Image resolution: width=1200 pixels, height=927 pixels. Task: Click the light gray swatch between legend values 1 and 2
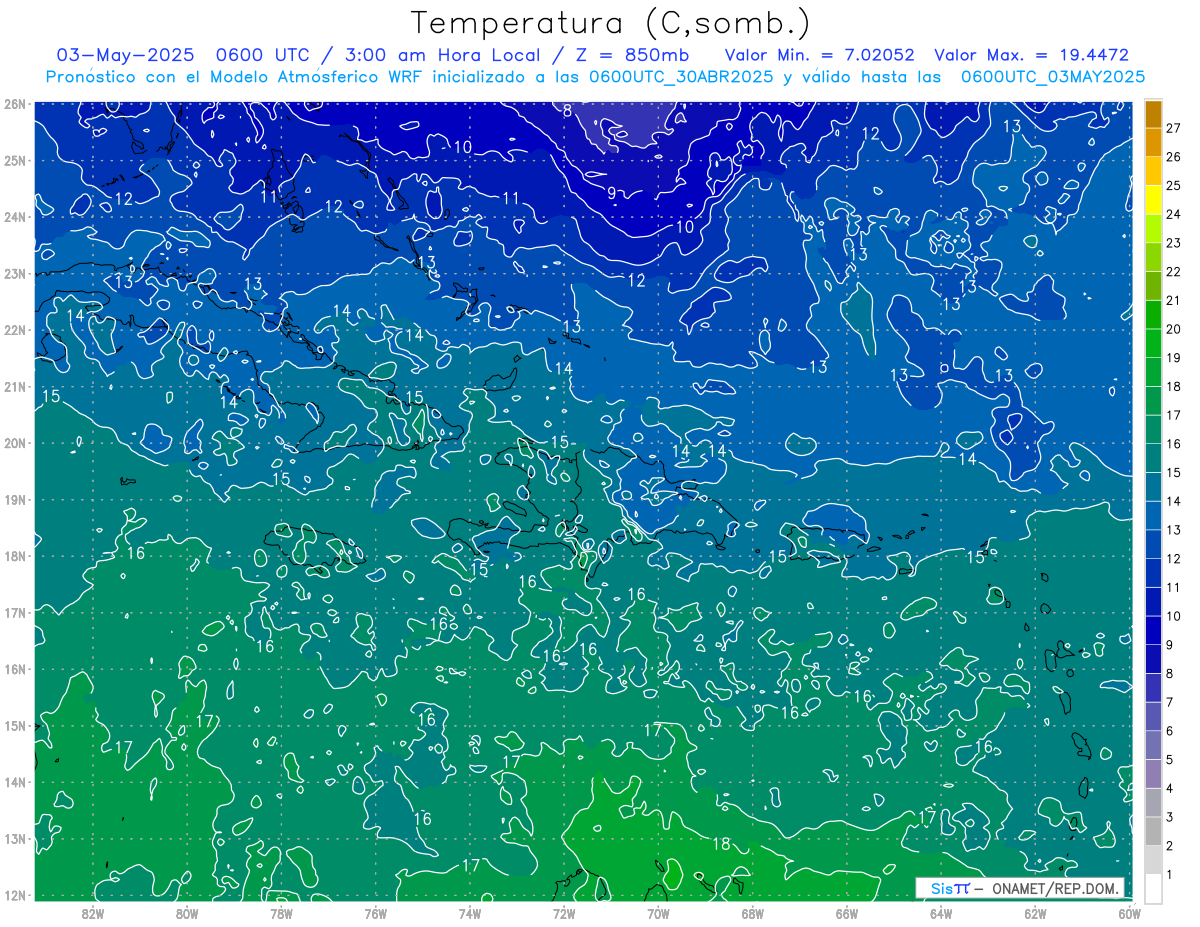tap(1154, 859)
